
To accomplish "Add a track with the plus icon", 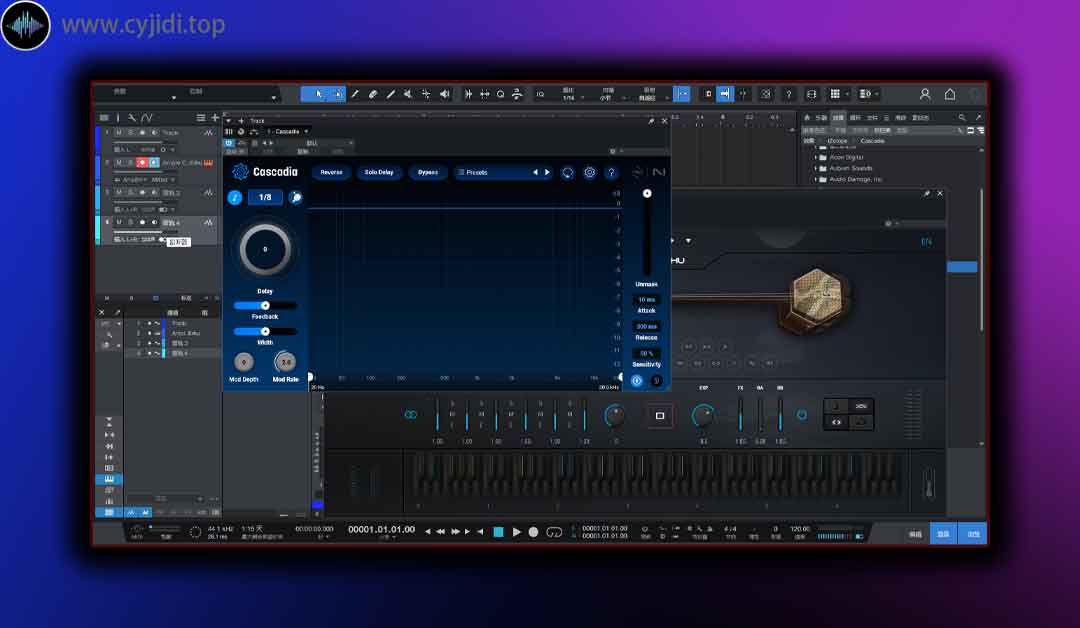I will click(x=215, y=118).
